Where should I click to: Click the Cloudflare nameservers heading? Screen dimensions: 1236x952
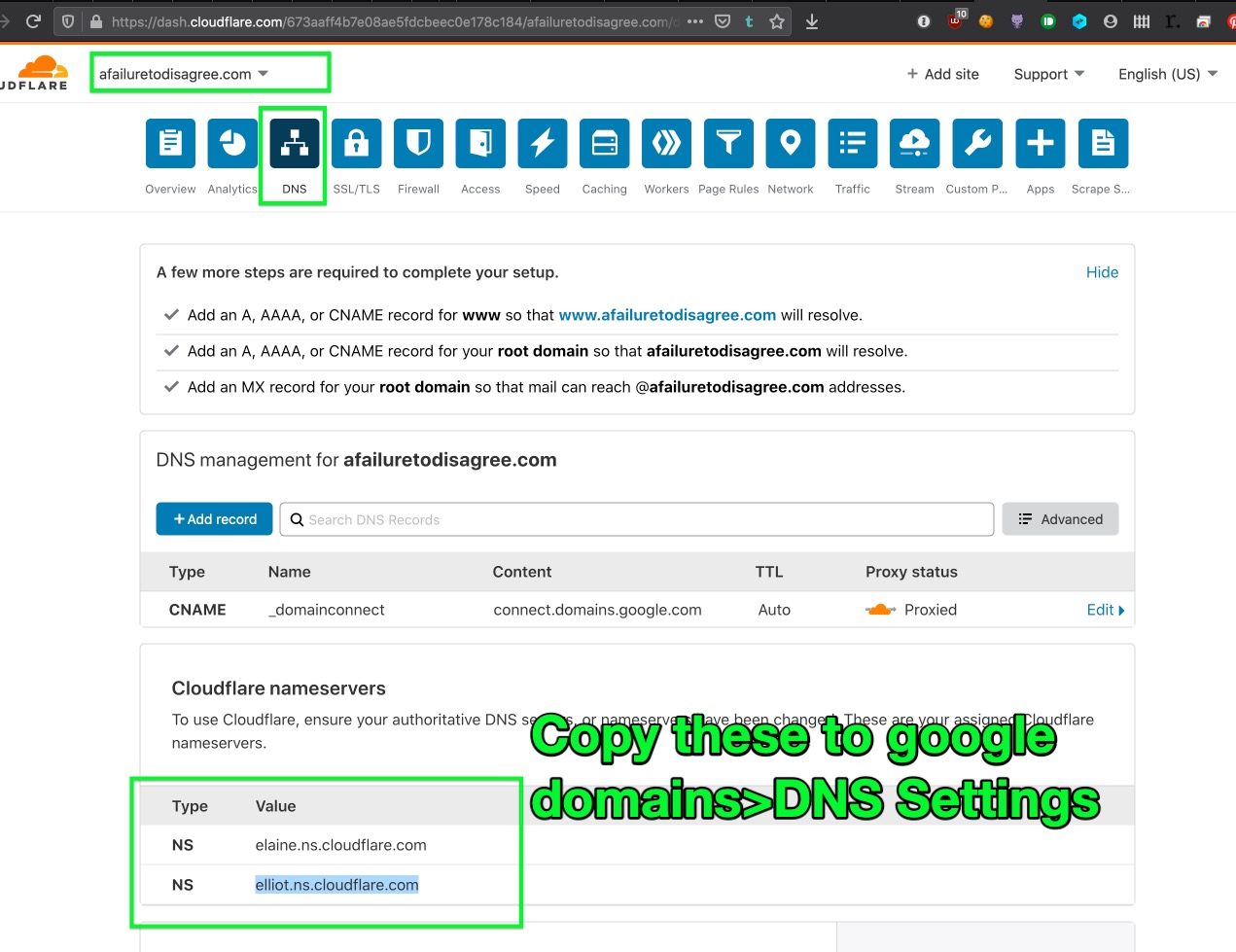click(x=279, y=688)
